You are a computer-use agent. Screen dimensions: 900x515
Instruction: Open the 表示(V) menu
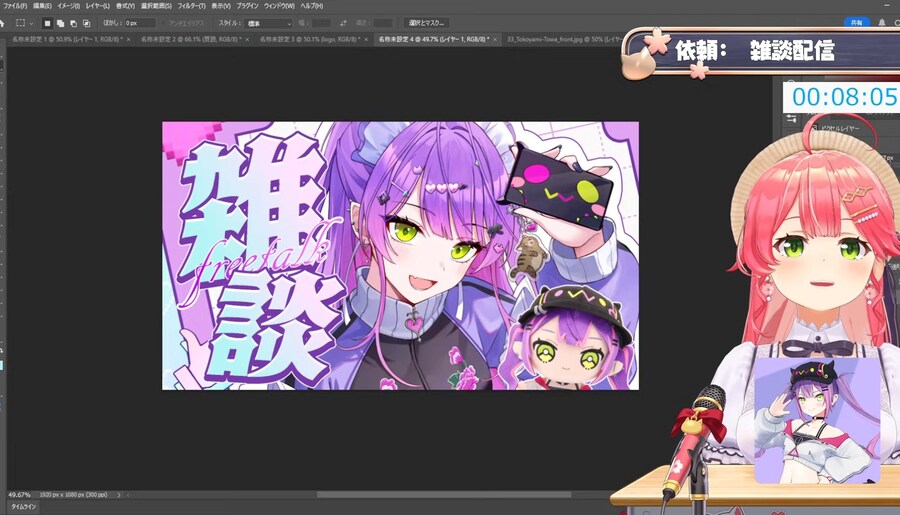[221, 6]
